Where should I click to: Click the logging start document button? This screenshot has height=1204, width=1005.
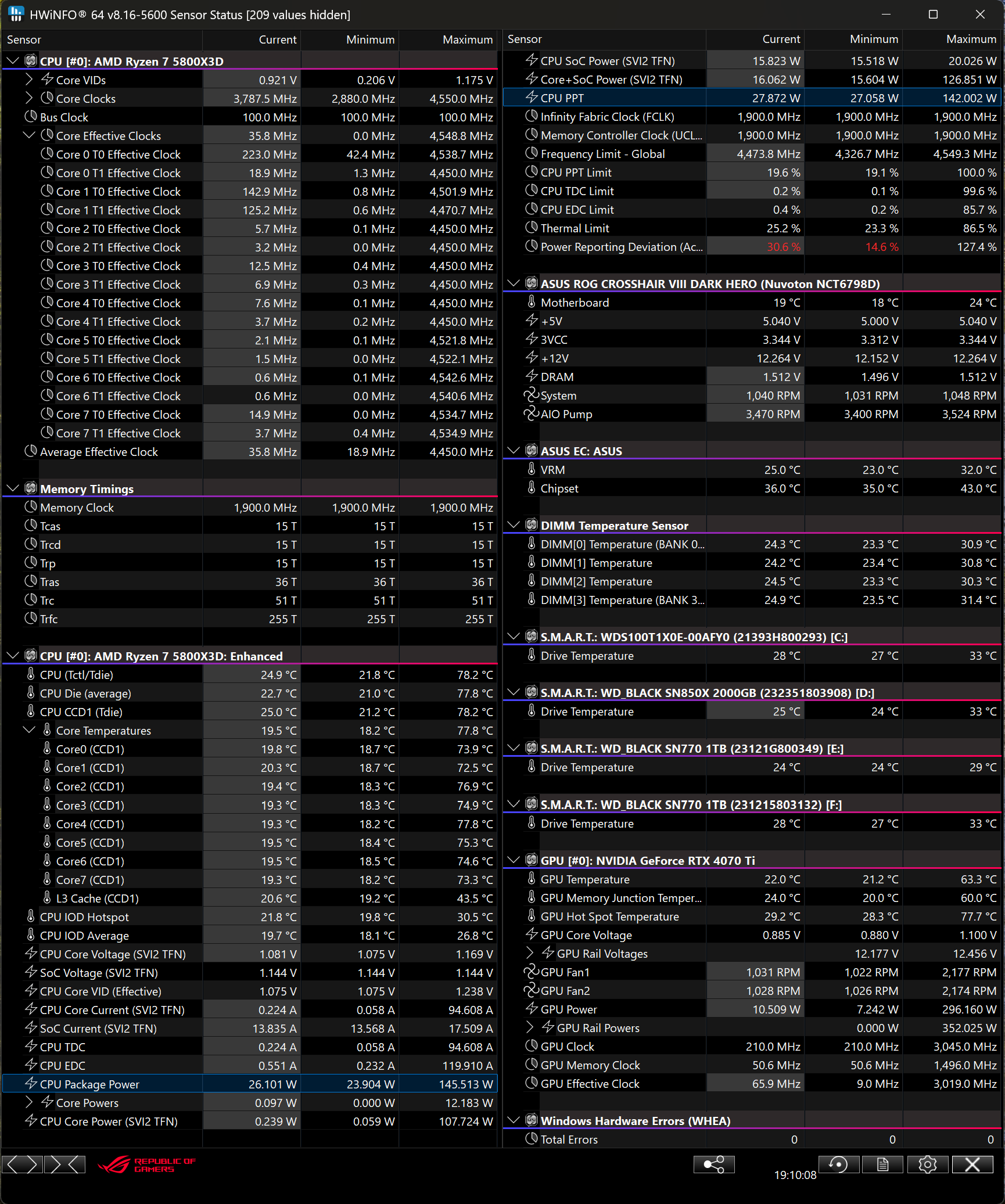click(882, 1164)
